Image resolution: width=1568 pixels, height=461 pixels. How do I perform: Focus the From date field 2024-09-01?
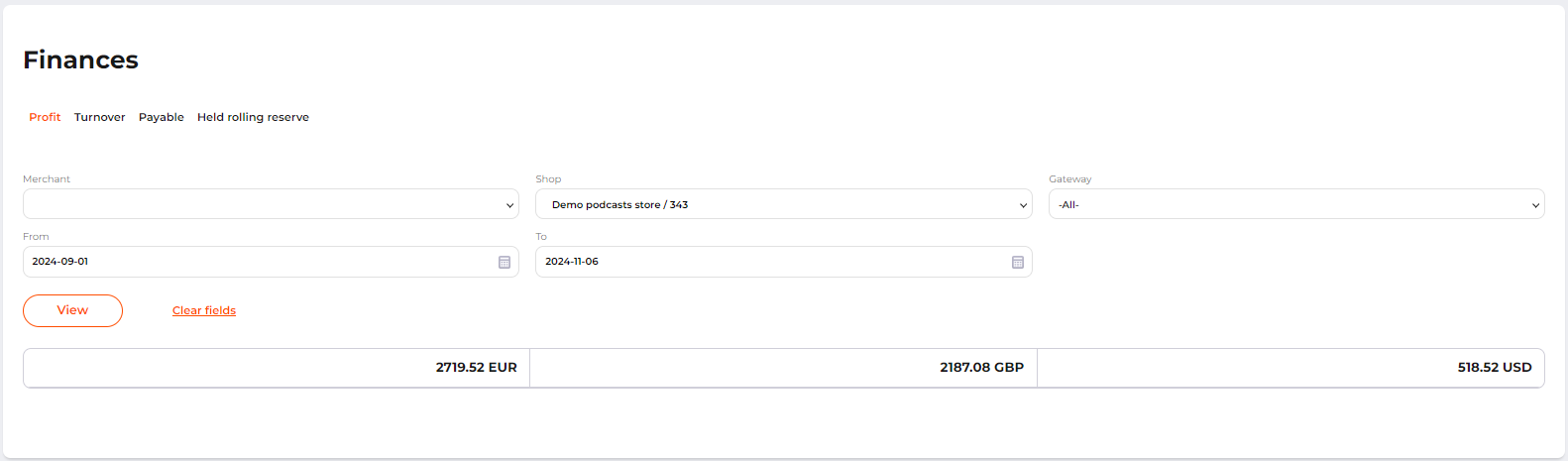coord(258,262)
